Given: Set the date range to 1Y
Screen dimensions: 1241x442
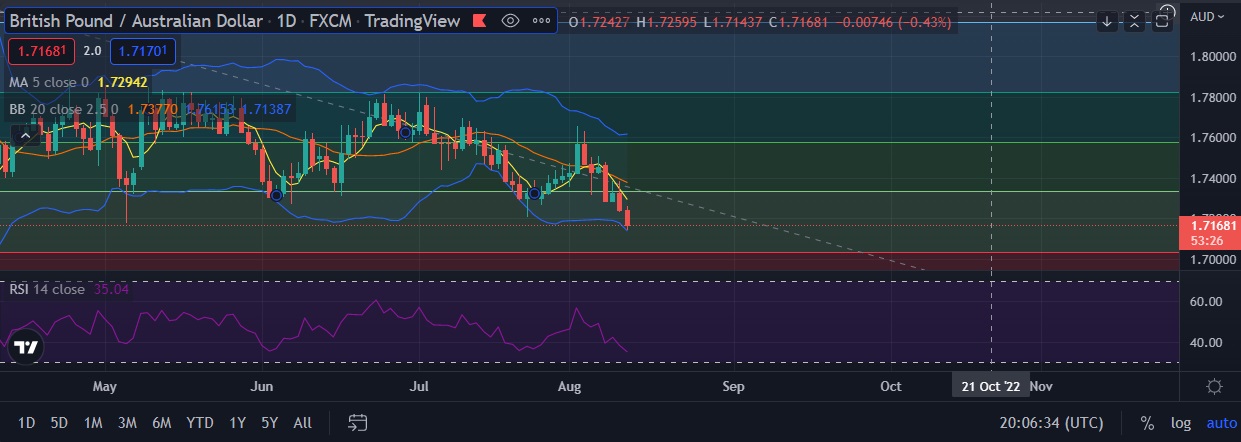Looking at the screenshot, I should pyautogui.click(x=237, y=423).
